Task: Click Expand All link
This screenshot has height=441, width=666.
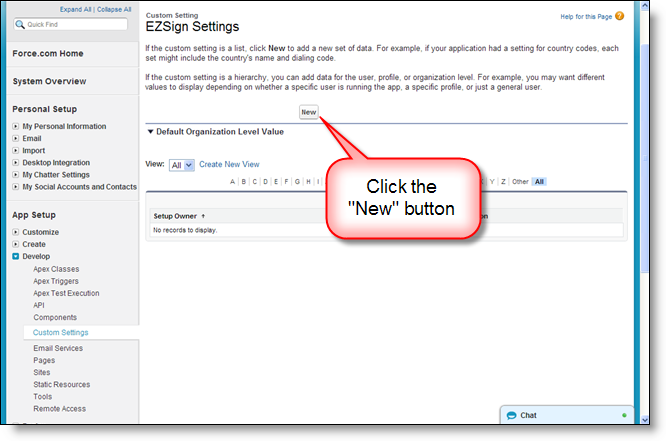Action: pos(77,9)
